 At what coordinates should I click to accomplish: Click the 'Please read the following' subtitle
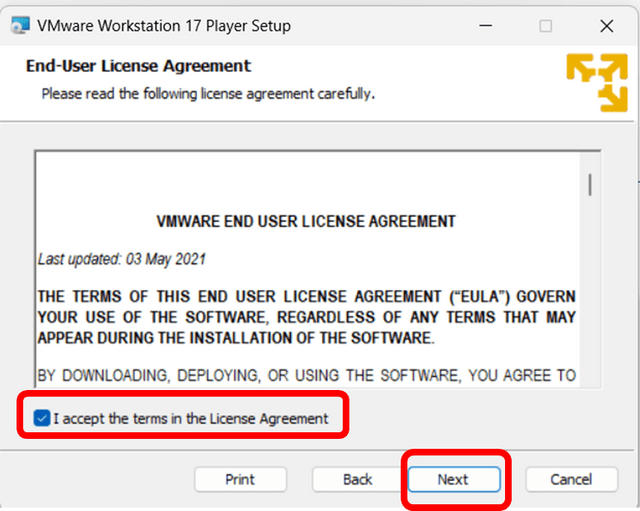coord(207,93)
